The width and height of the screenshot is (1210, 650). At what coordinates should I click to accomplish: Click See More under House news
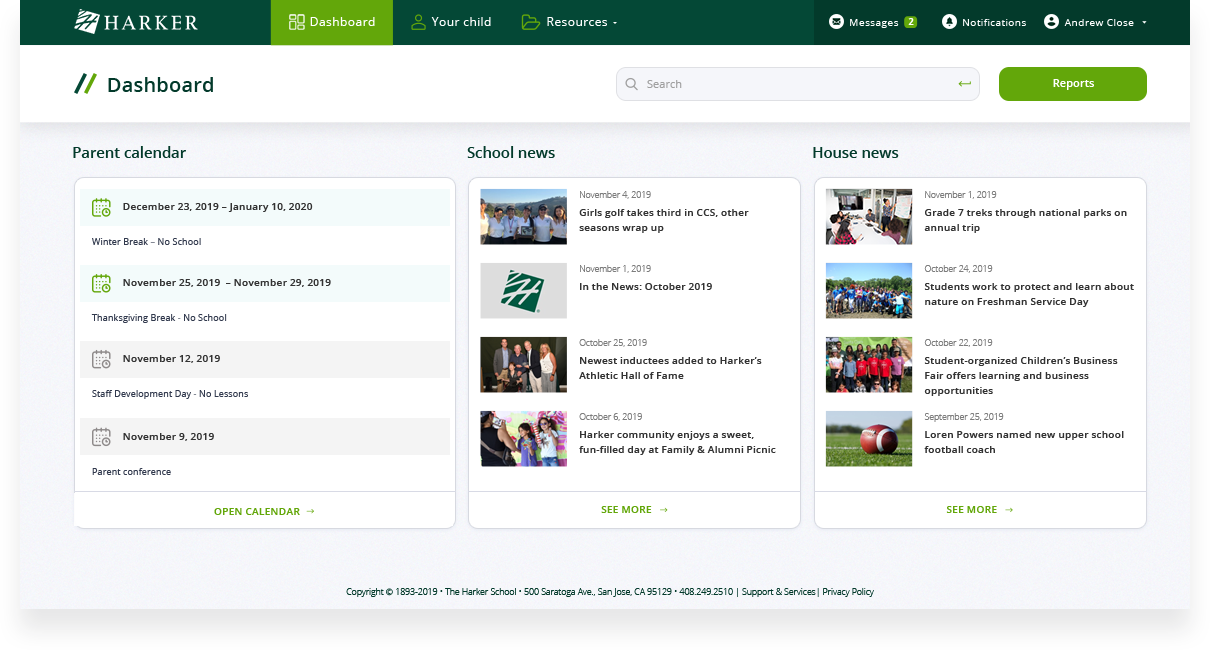[x=980, y=510]
